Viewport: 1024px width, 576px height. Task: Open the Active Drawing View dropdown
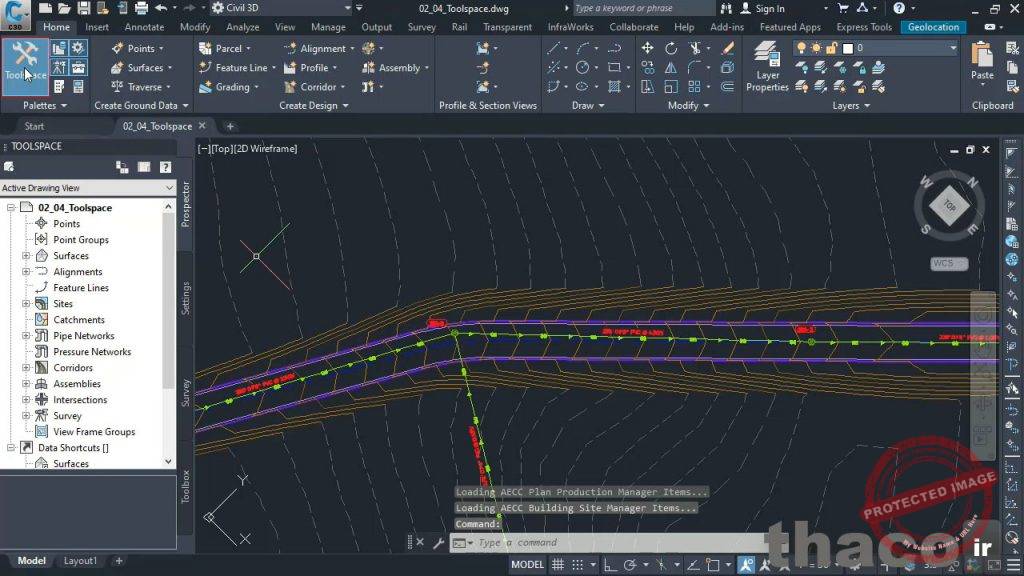coord(170,187)
